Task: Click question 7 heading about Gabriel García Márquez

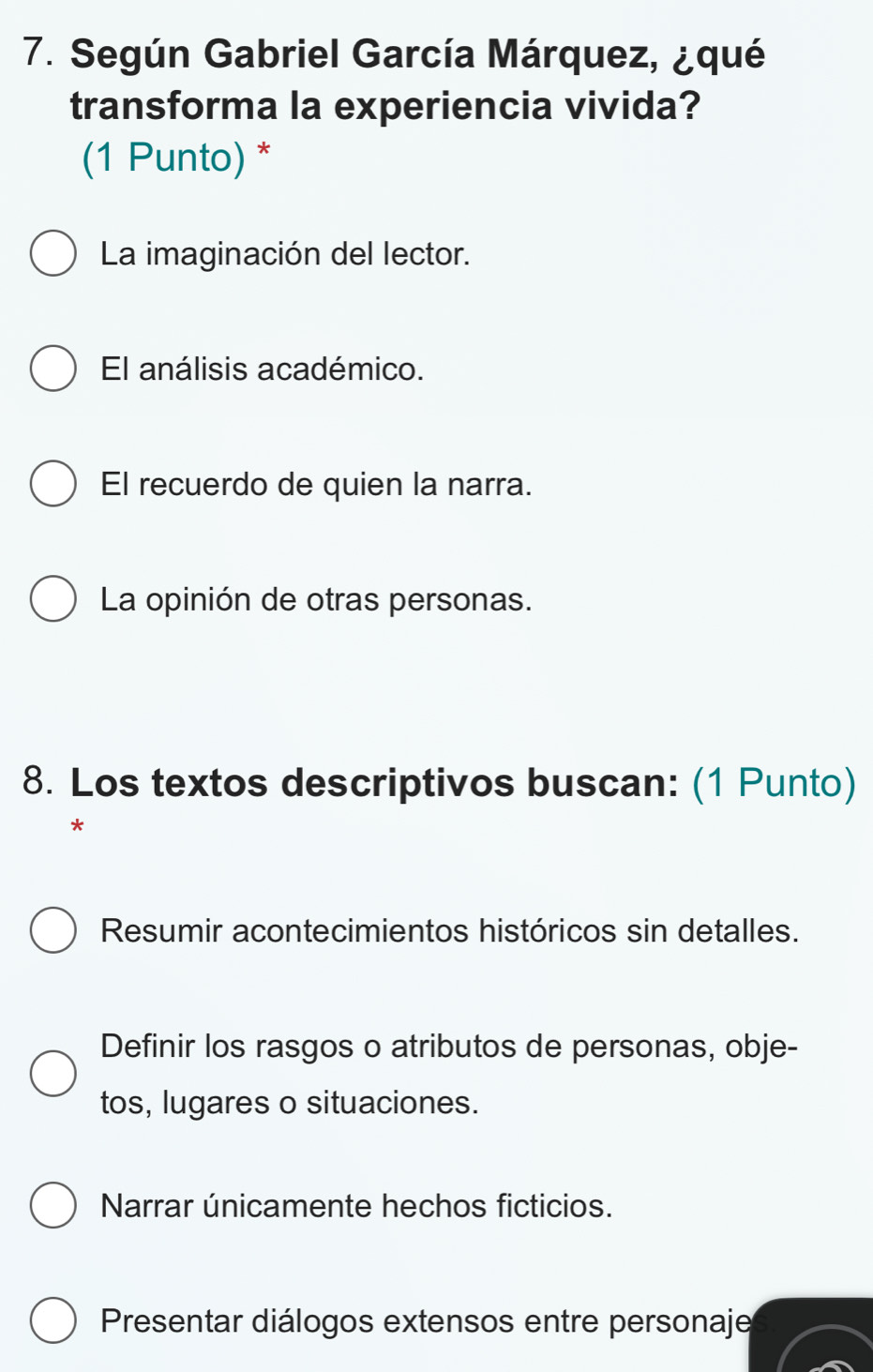Action: coord(417,80)
